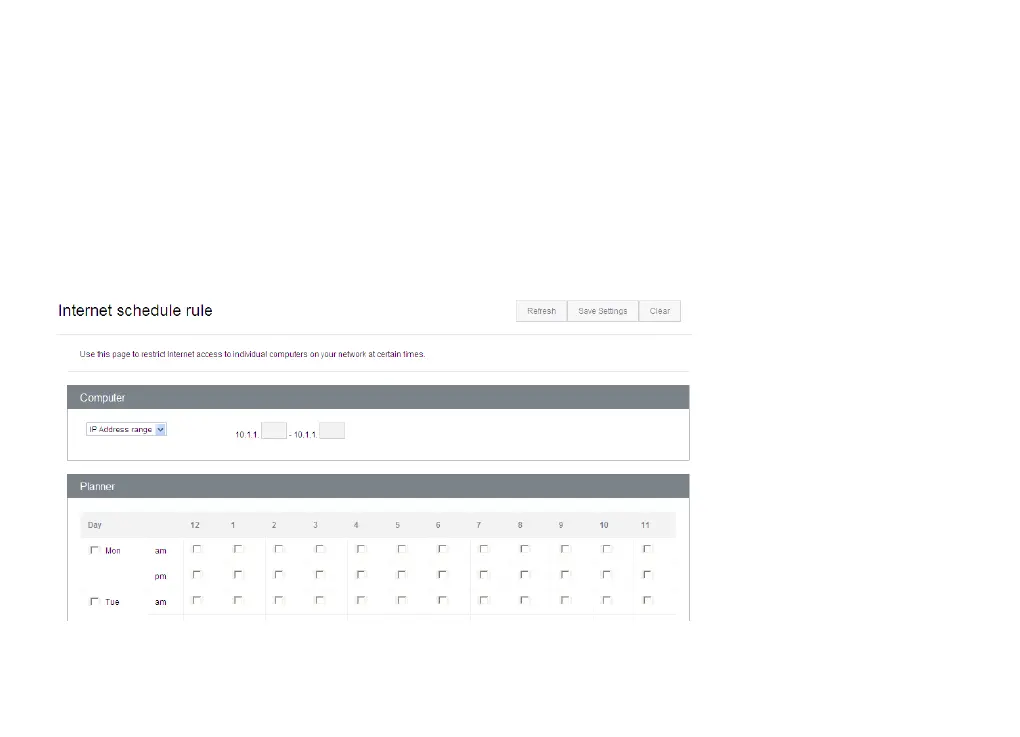Click the 'Day' column header
1020x737 pixels.
pyautogui.click(x=95, y=525)
